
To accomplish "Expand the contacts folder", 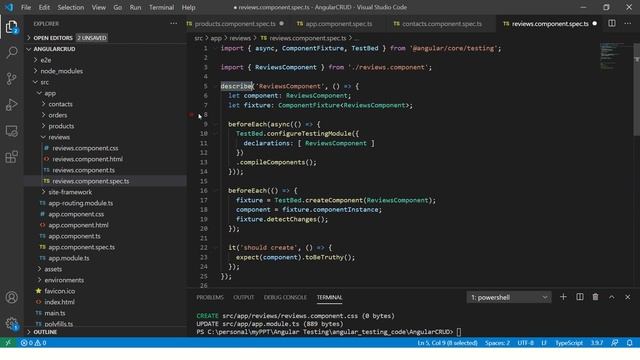I will (105, 104).
